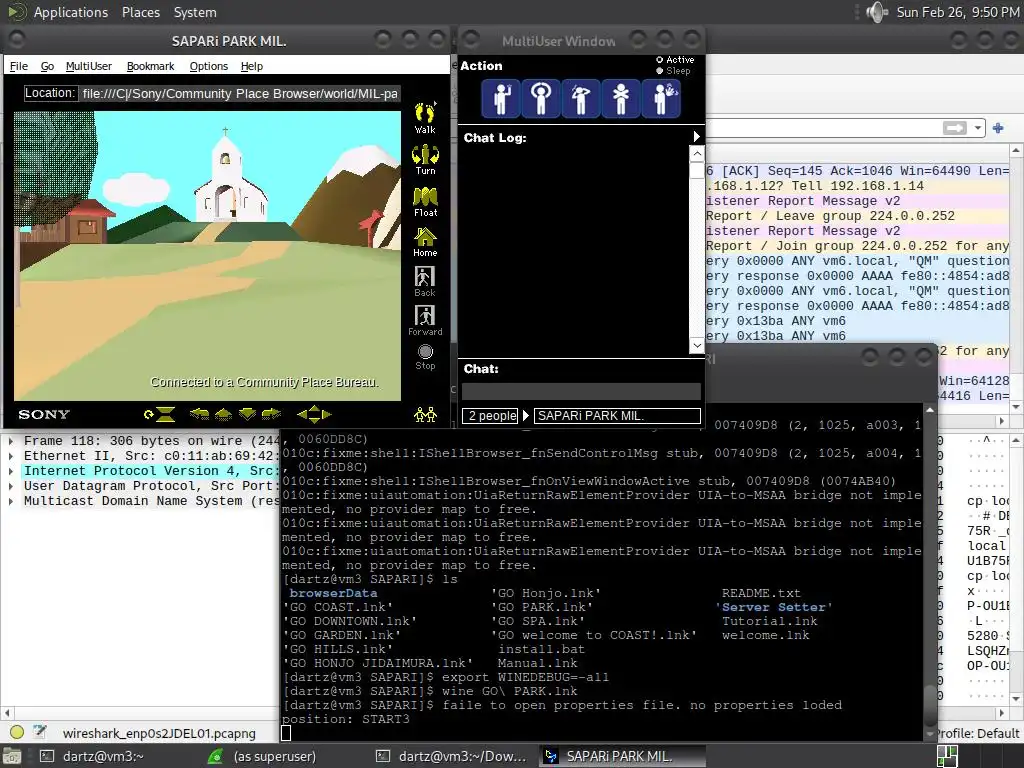
Task: Open the Go menu
Action: tap(47, 66)
